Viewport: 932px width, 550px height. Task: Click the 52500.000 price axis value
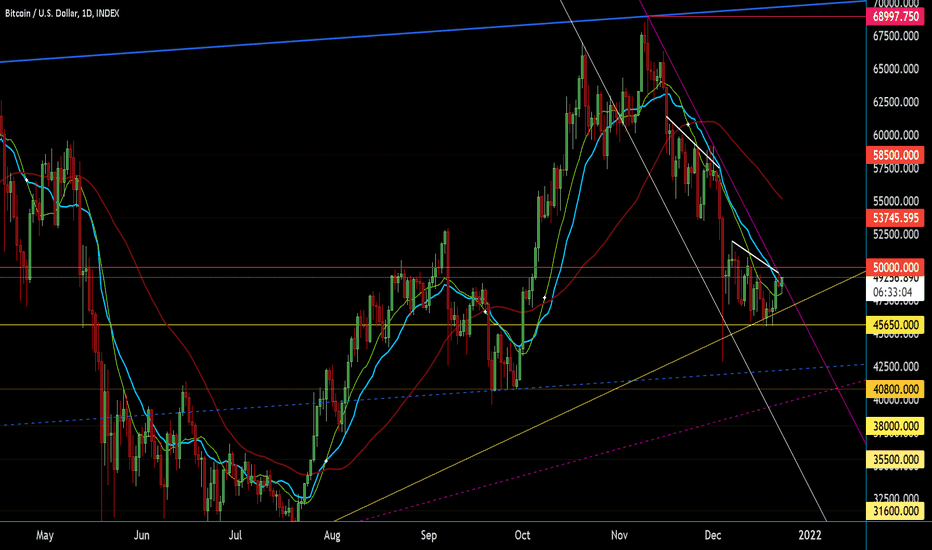pos(896,234)
